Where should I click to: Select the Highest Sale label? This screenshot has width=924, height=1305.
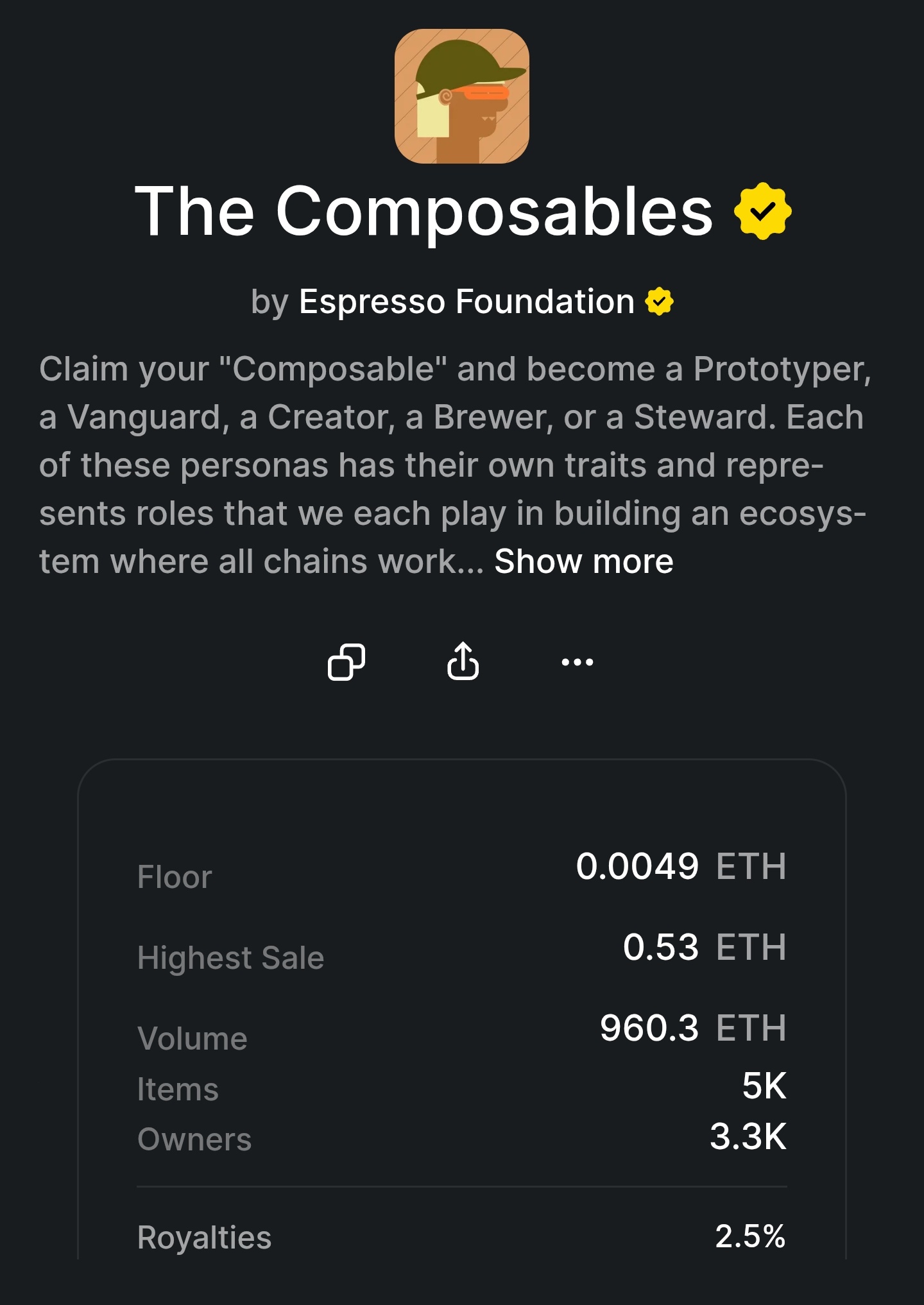(231, 958)
